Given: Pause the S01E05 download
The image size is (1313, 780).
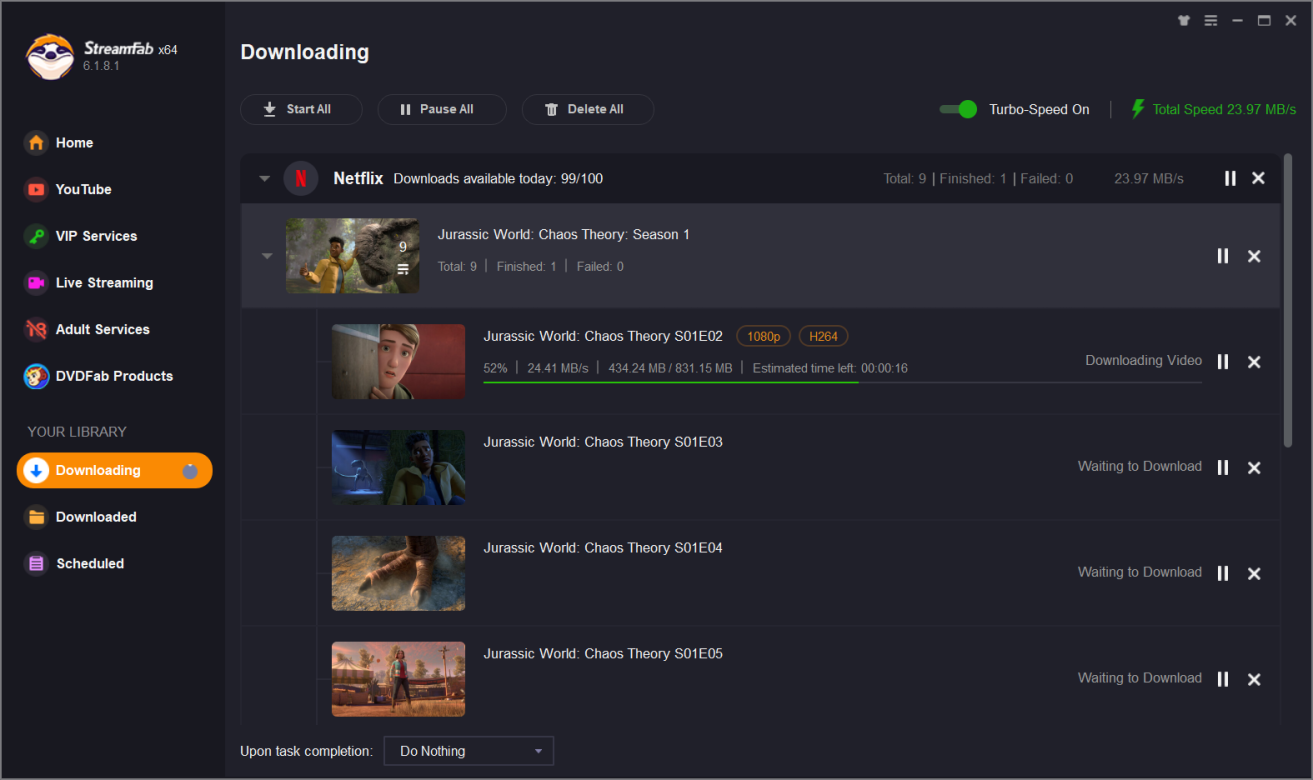Looking at the screenshot, I should 1222,679.
